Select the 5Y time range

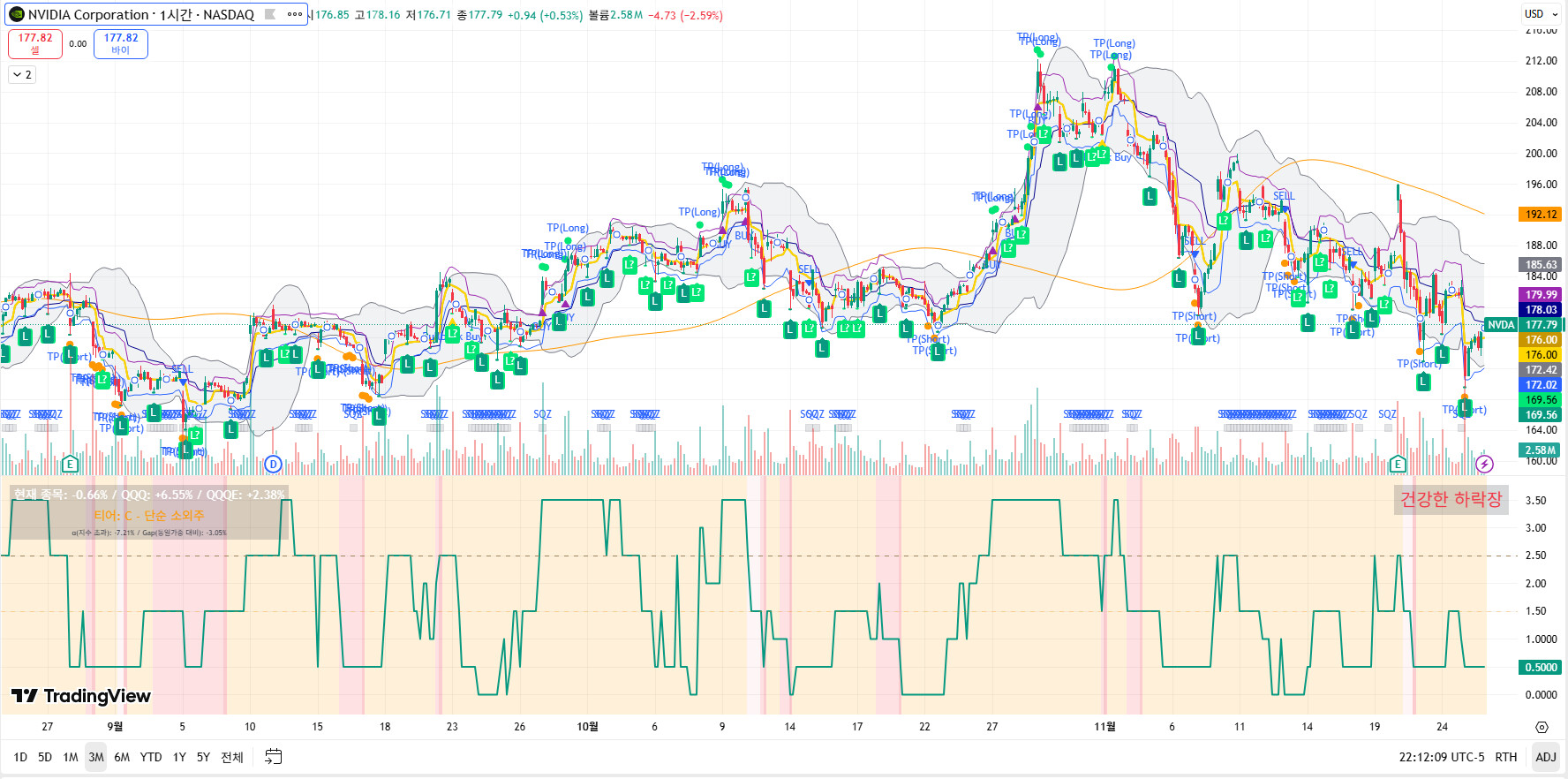(203, 757)
